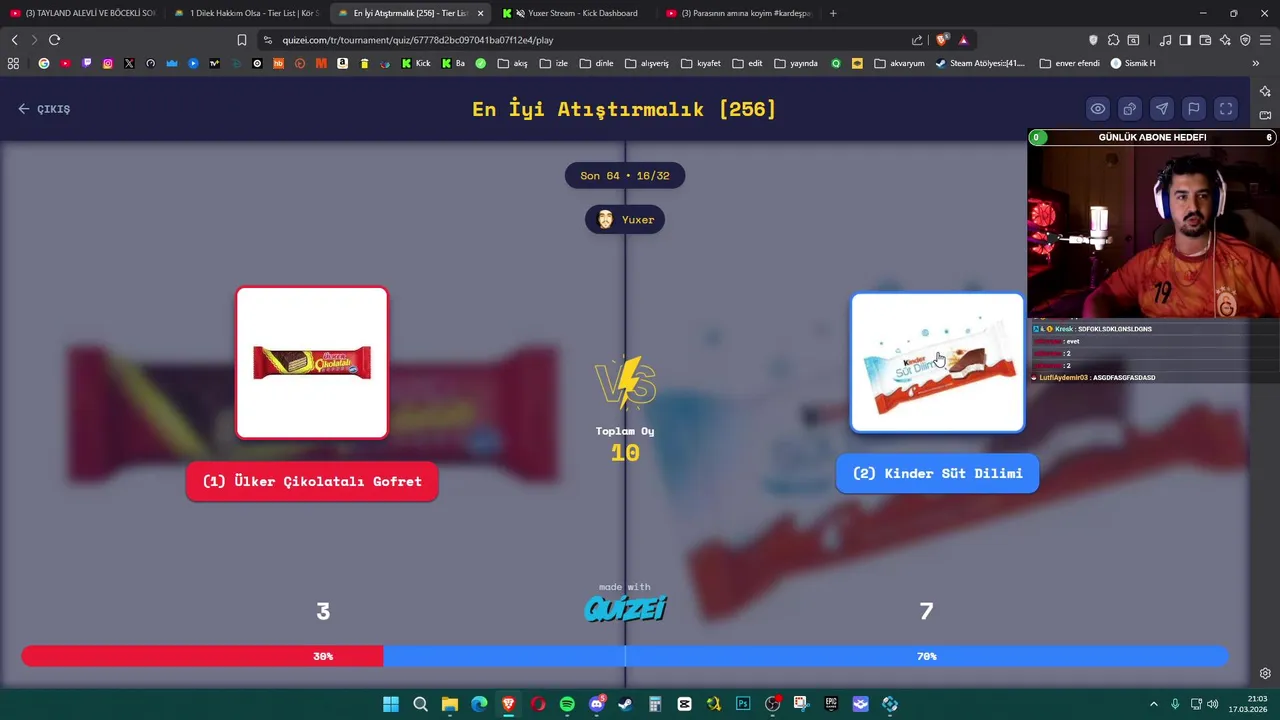1280x720 pixels.
Task: Open Photoshop from the taskbar
Action: click(743, 704)
